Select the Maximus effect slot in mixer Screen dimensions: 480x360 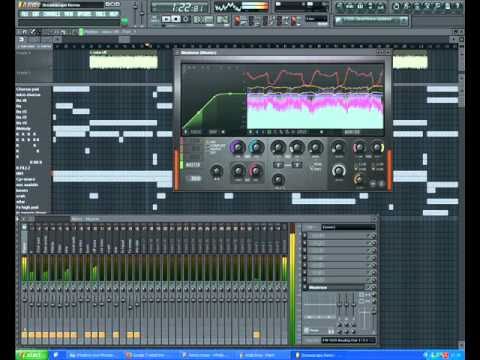pos(337,287)
